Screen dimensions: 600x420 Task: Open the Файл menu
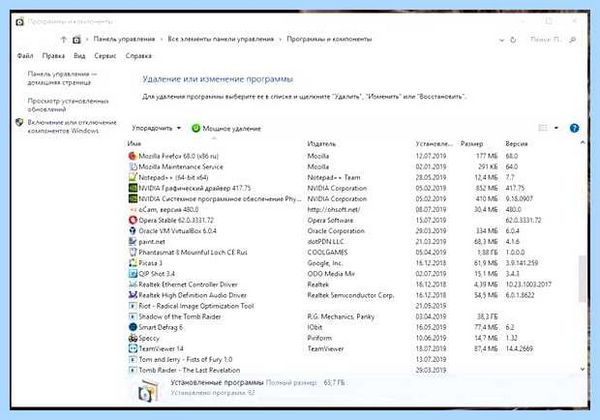(25, 56)
